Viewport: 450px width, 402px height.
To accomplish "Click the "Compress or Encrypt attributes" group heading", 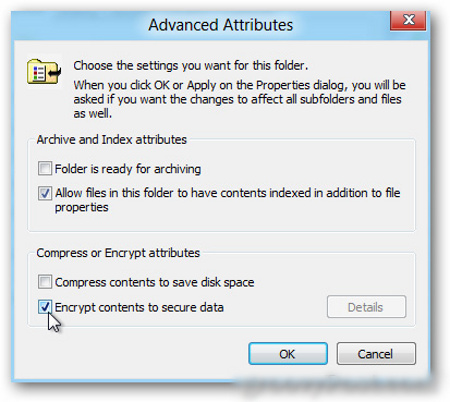I will [x=118, y=253].
